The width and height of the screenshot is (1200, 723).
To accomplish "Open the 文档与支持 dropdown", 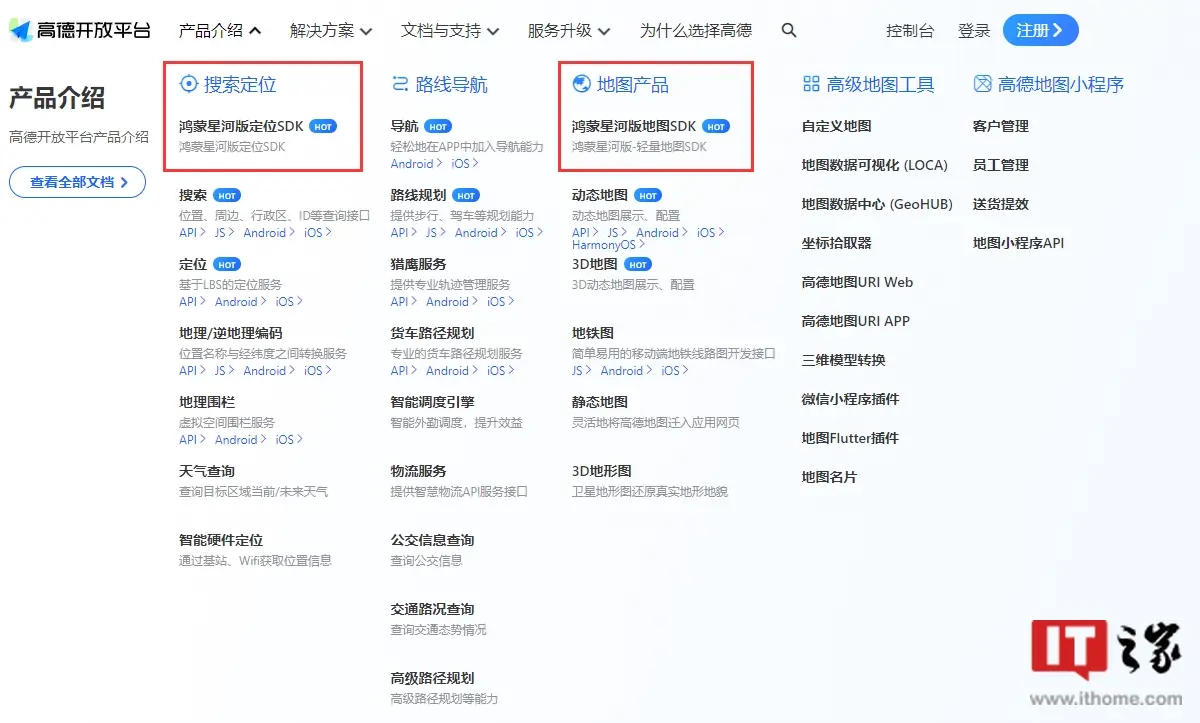I will pos(450,31).
